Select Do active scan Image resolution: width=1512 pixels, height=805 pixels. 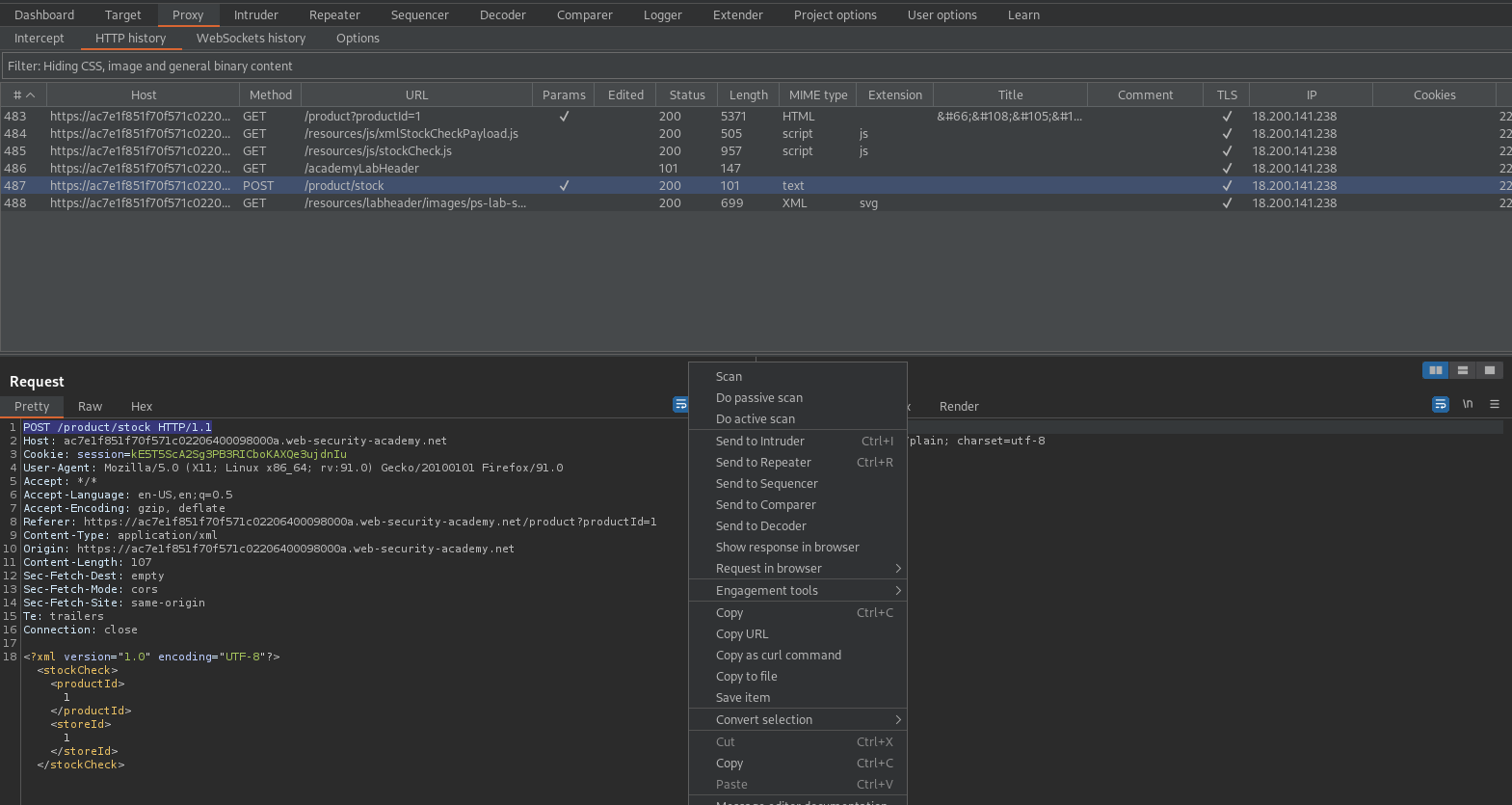[798, 419]
